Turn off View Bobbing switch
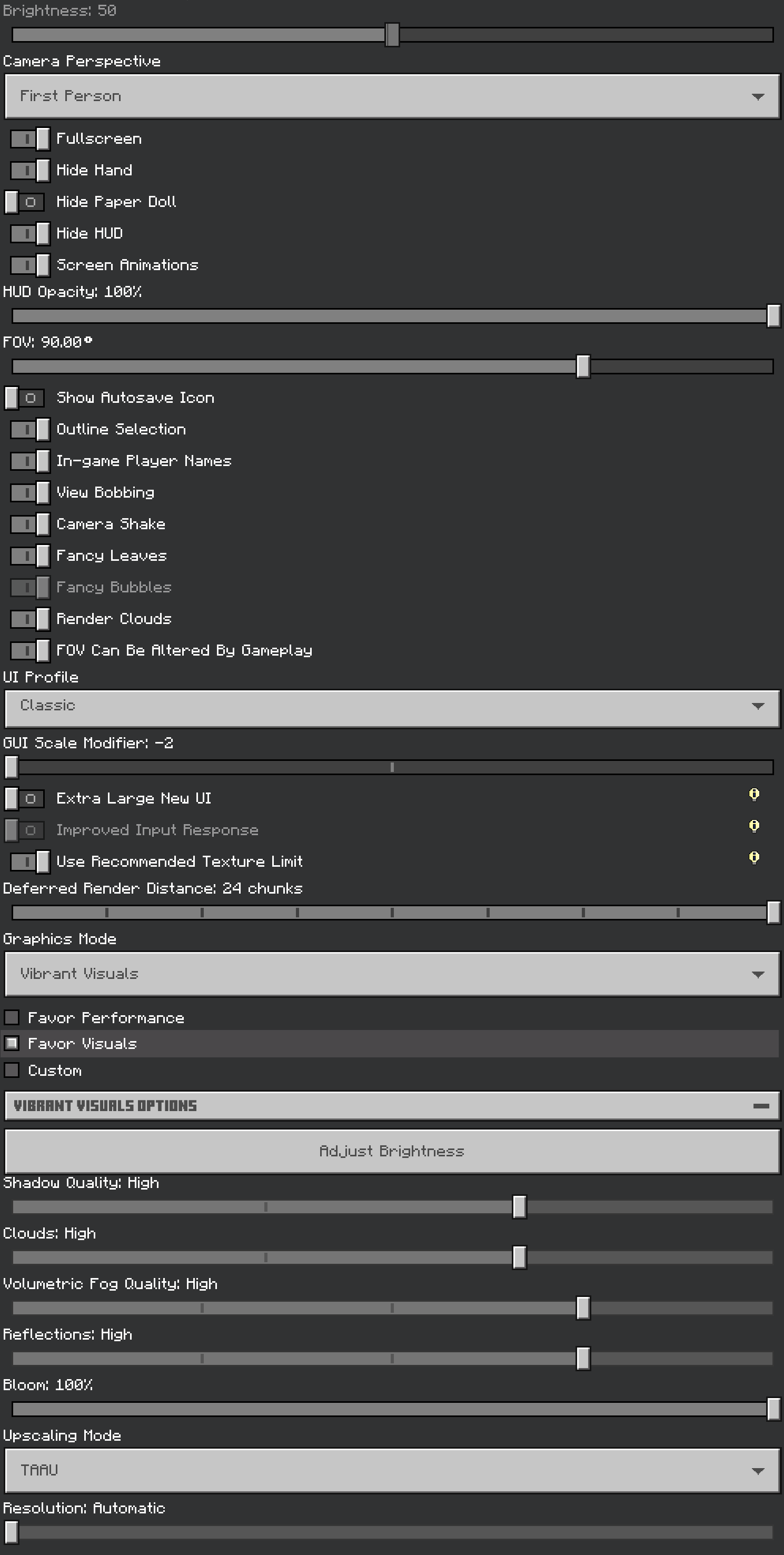784x1555 pixels. [x=29, y=492]
